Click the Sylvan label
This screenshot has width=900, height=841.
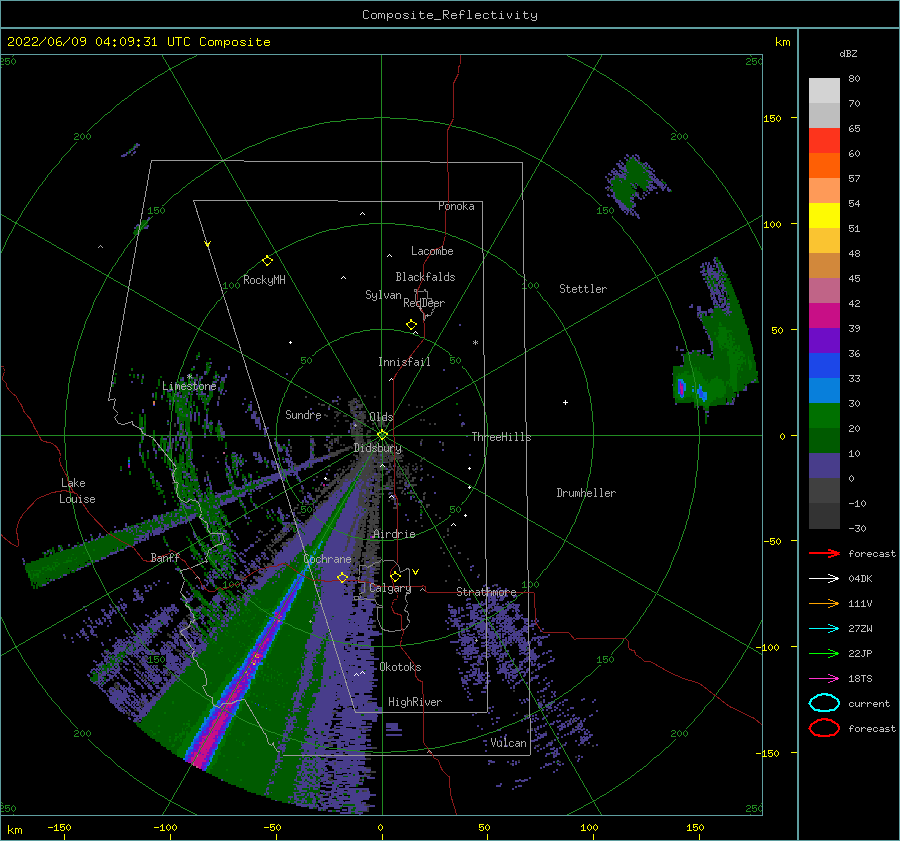pyautogui.click(x=383, y=295)
